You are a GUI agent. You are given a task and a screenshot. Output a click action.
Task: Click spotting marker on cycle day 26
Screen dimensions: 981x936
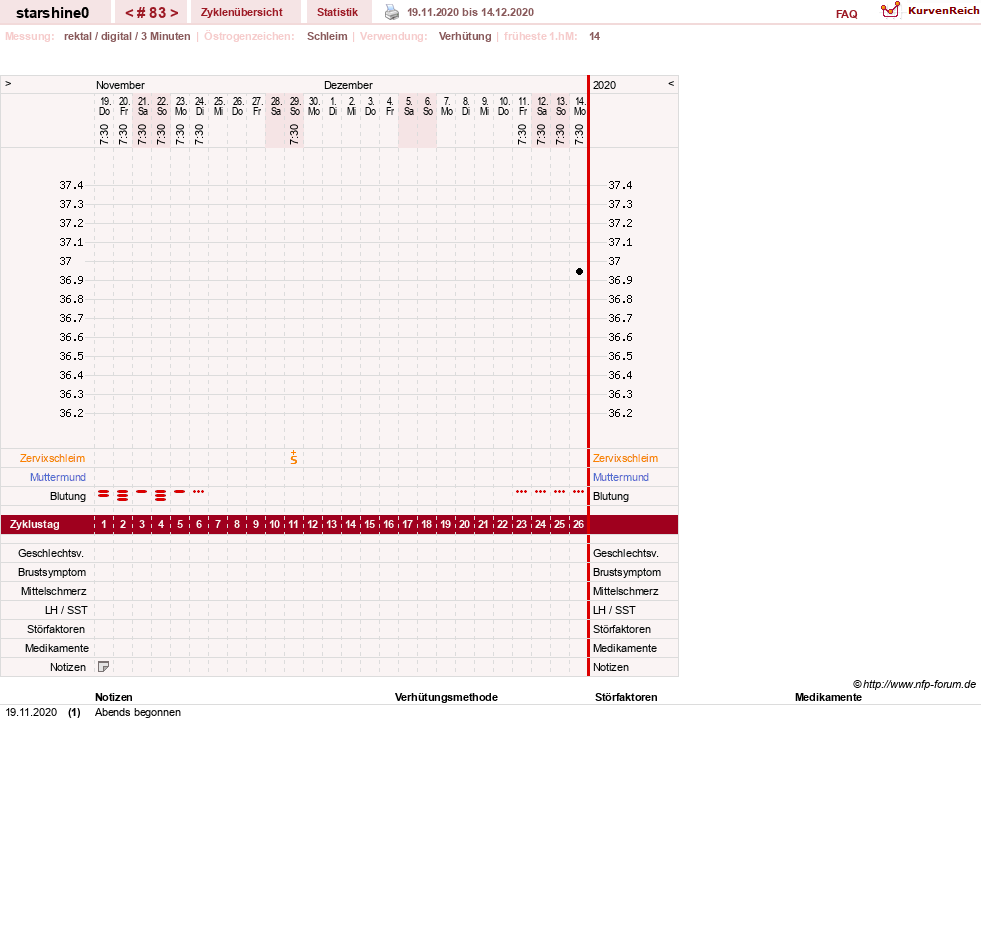tap(578, 492)
